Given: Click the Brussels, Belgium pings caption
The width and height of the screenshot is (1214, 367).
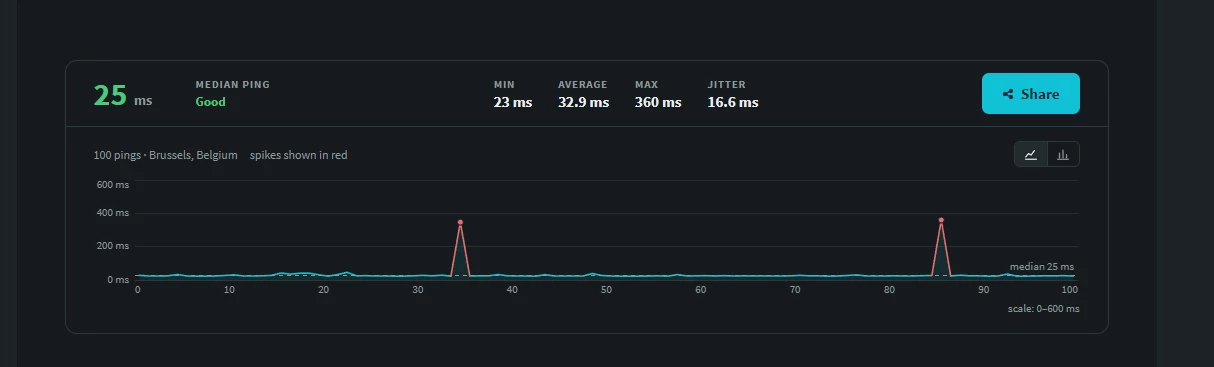Looking at the screenshot, I should 165,155.
